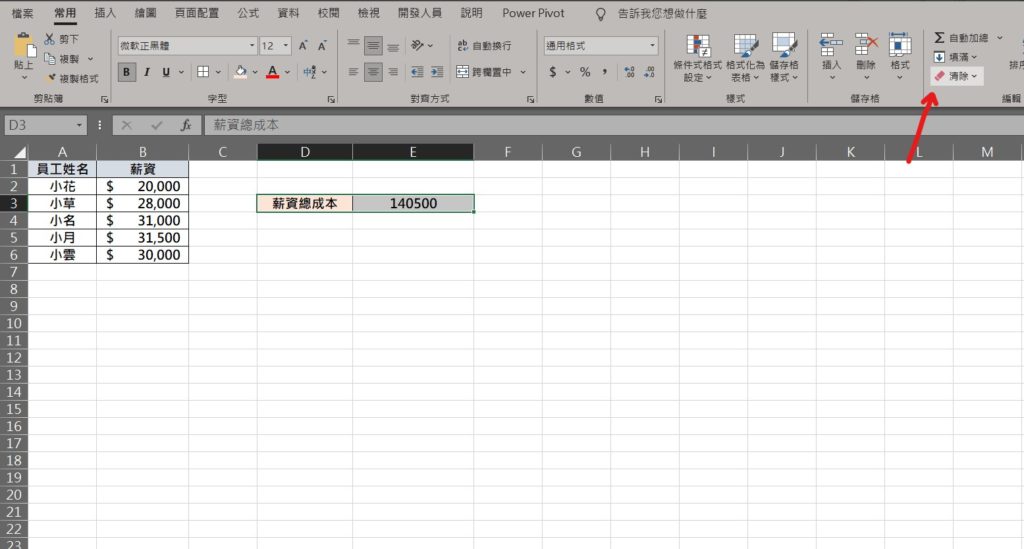Toggle Wrap Text (自動換行)
1024x549 pixels.
tap(484, 46)
